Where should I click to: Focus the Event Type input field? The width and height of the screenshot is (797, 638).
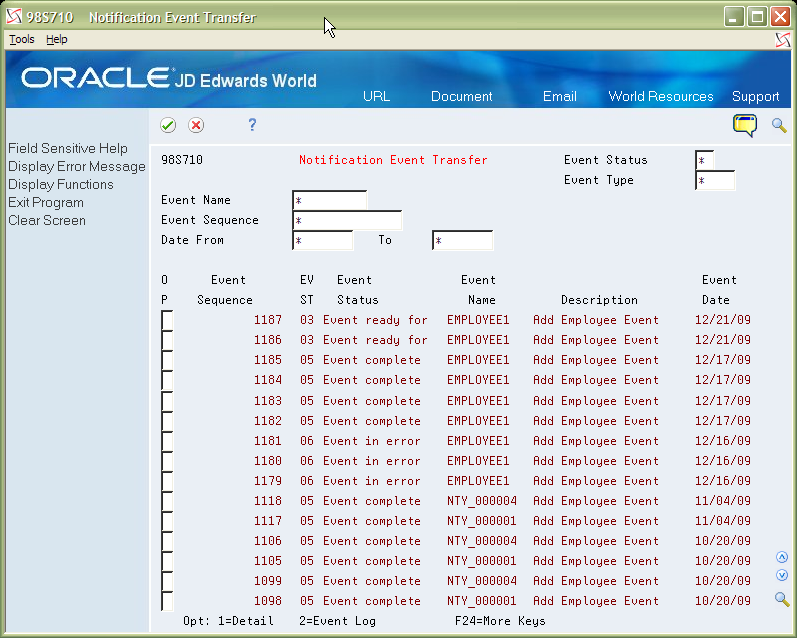715,180
